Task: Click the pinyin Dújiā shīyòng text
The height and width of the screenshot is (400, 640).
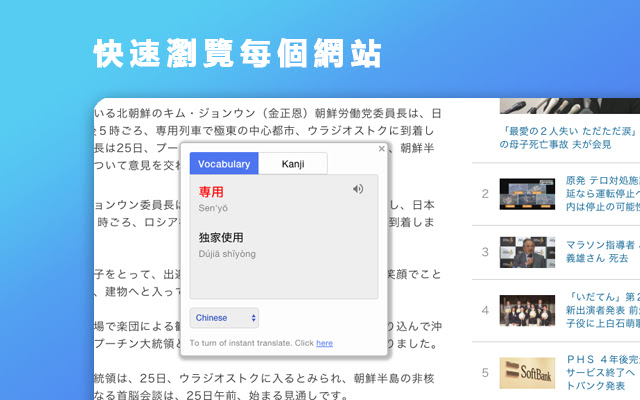Action: tap(227, 254)
